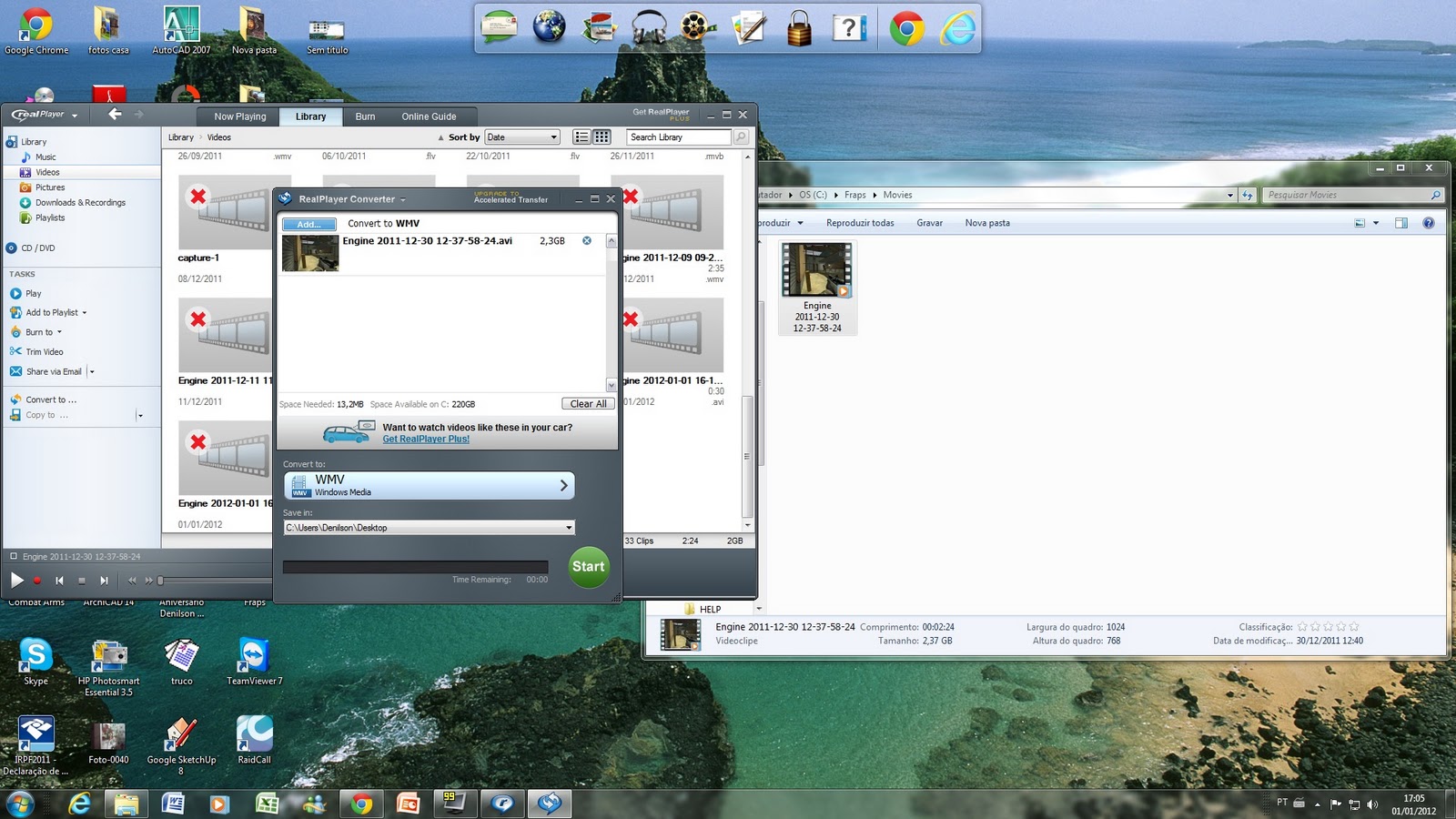The image size is (1456, 819).
Task: Click the Add button in RealPlayer Converter
Action: tap(309, 224)
